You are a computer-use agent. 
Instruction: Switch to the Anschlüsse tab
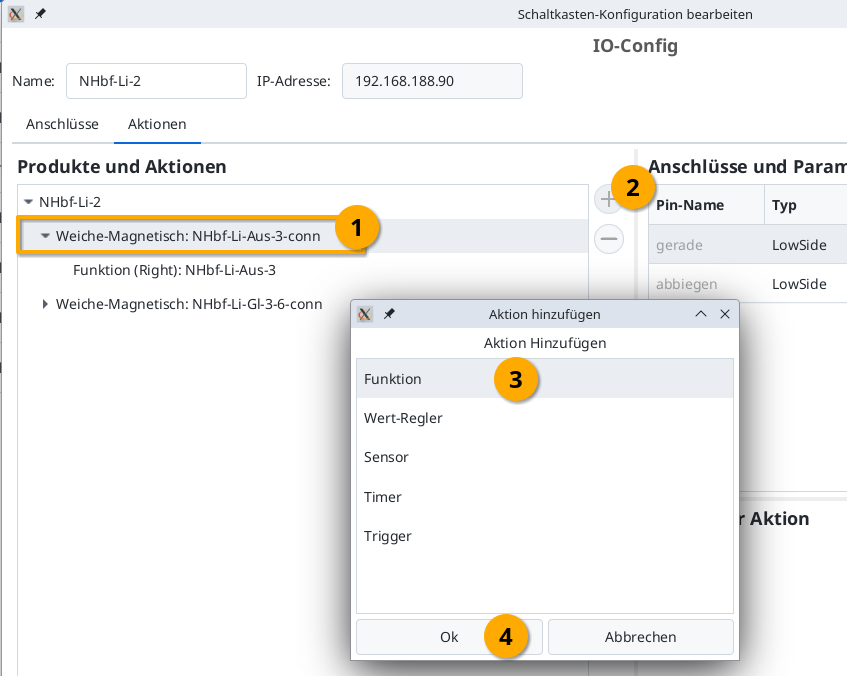point(62,125)
